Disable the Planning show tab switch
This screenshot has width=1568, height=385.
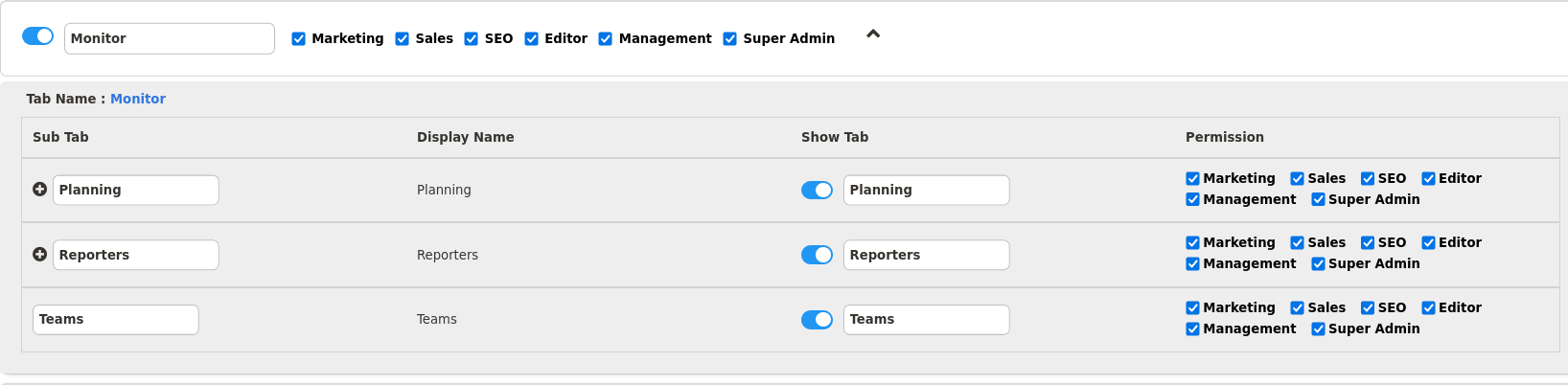[x=817, y=191]
